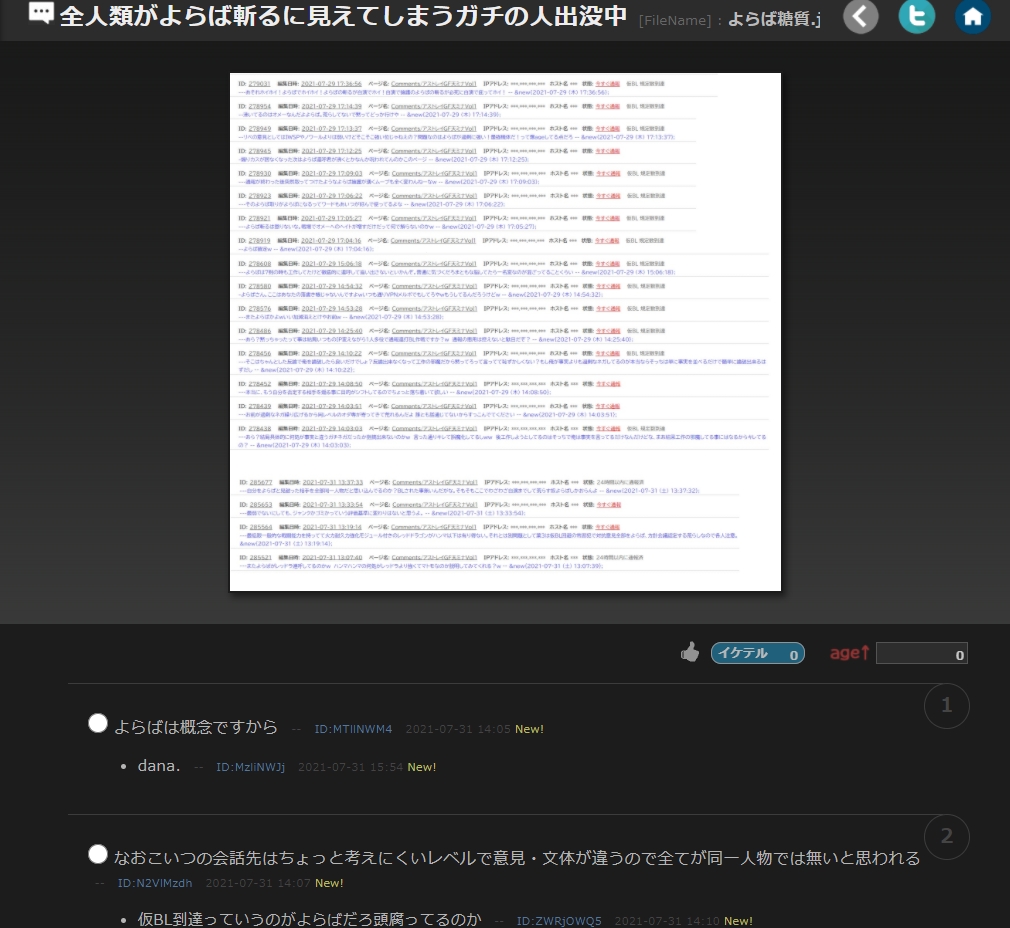Viewport: 1010px width, 928px height.
Task: Enlarge the uploaded comment log screenshot
Action: pyautogui.click(x=505, y=332)
